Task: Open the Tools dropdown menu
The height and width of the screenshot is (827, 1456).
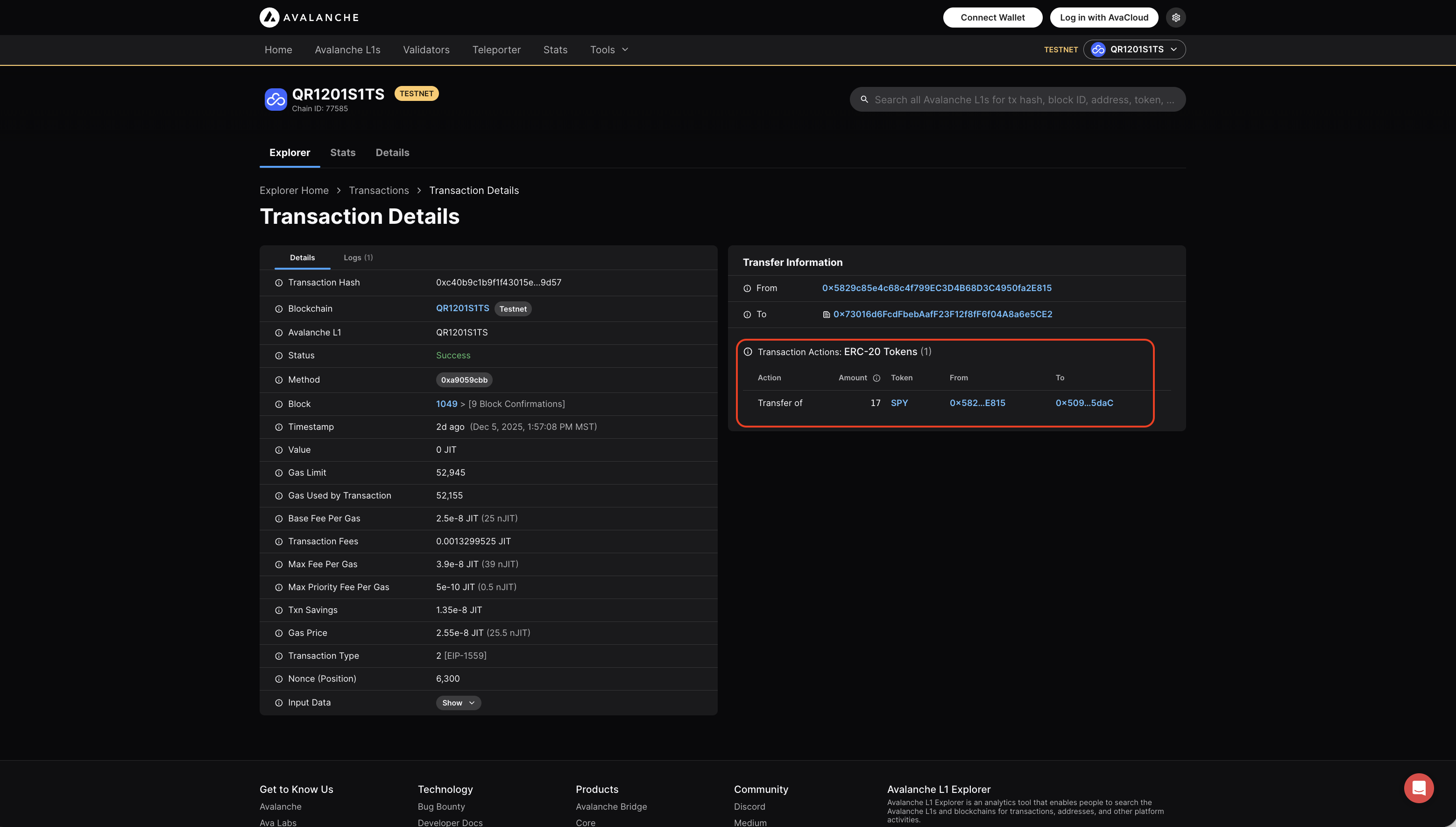Action: [x=609, y=50]
